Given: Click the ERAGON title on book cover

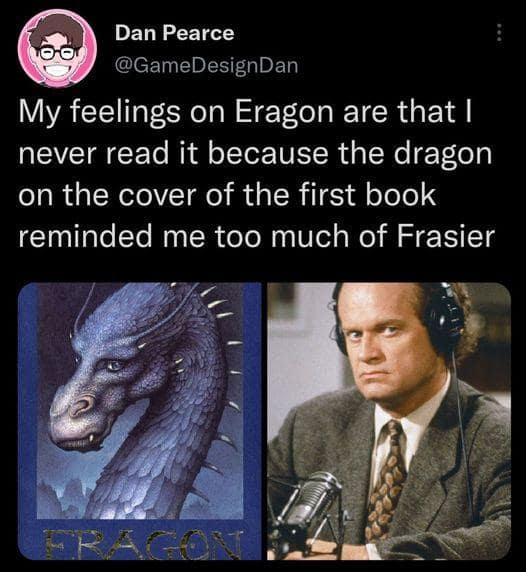Looking at the screenshot, I should pyautogui.click(x=142, y=545).
